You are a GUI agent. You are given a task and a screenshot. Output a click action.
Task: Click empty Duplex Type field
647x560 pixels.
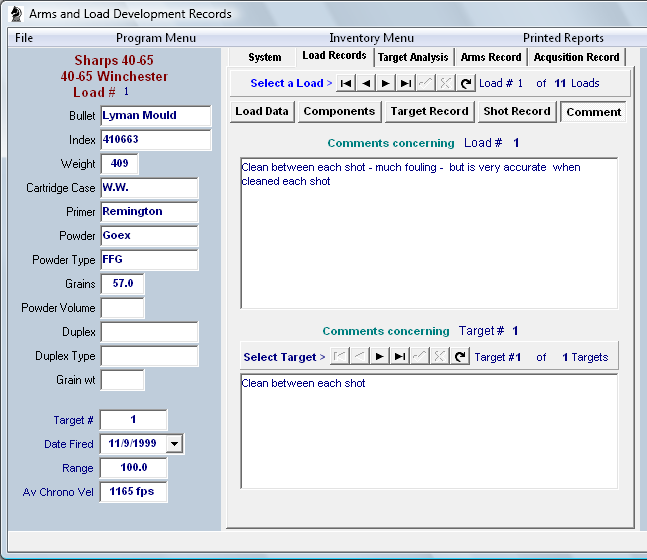pyautogui.click(x=149, y=356)
